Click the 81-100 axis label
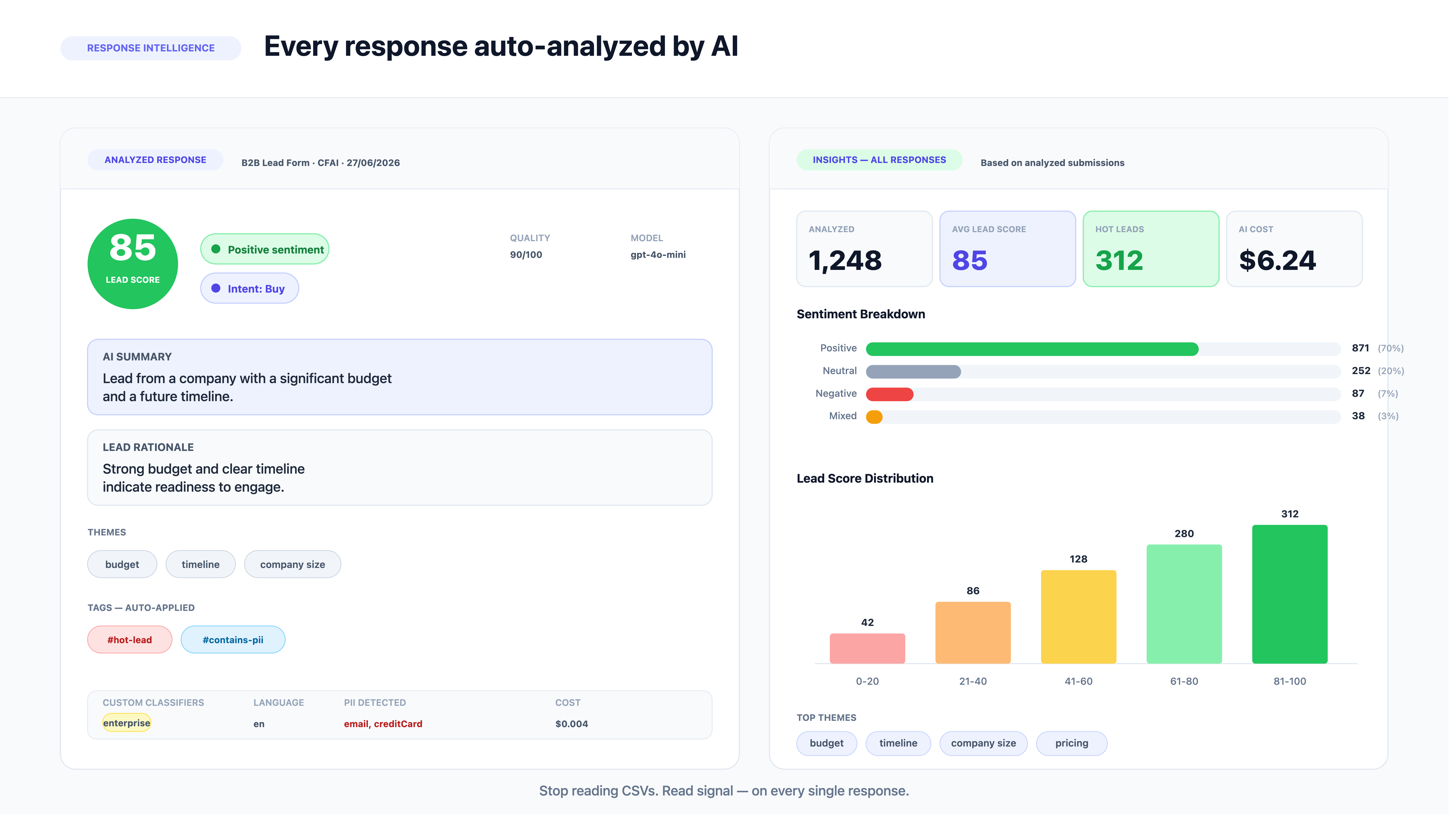This screenshot has width=1456, height=822. [x=1297, y=685]
